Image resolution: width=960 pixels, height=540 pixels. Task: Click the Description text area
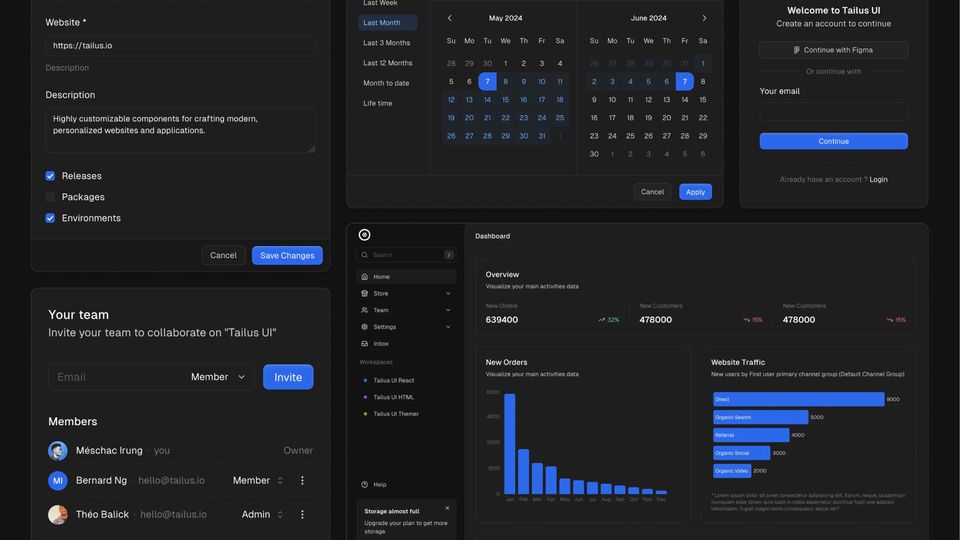point(180,130)
